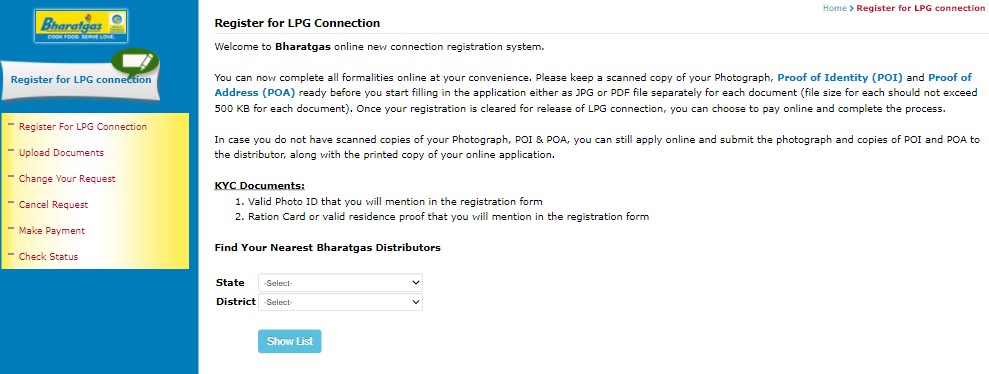Image resolution: width=989 pixels, height=374 pixels.
Task: Click Register for LPG connection breadcrumb
Action: [x=920, y=8]
